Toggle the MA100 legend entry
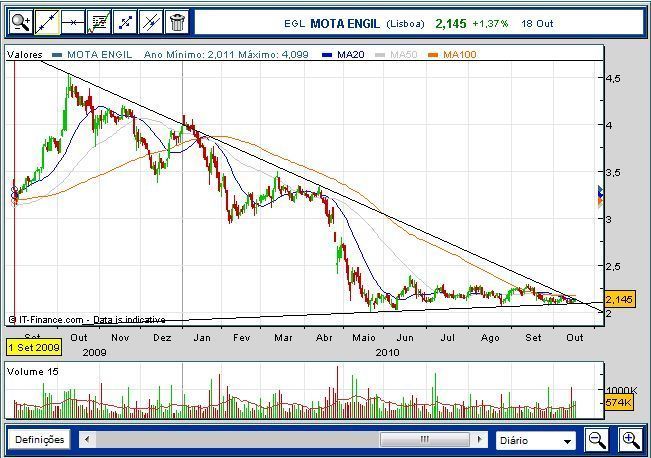The width and height of the screenshot is (651, 458). tap(453, 54)
